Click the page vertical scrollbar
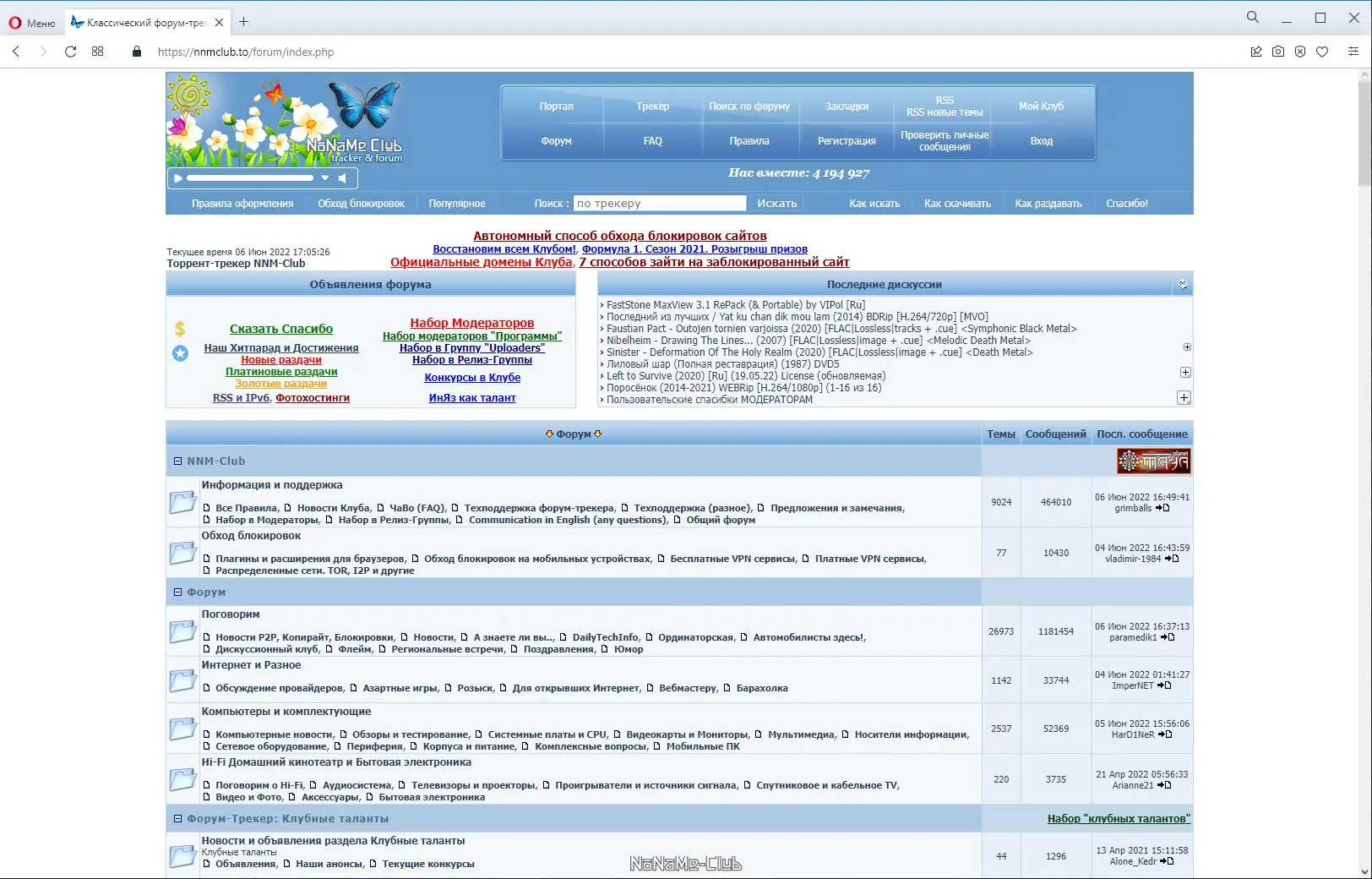Screen dimensions: 1372x879 pyautogui.click(x=1364, y=135)
